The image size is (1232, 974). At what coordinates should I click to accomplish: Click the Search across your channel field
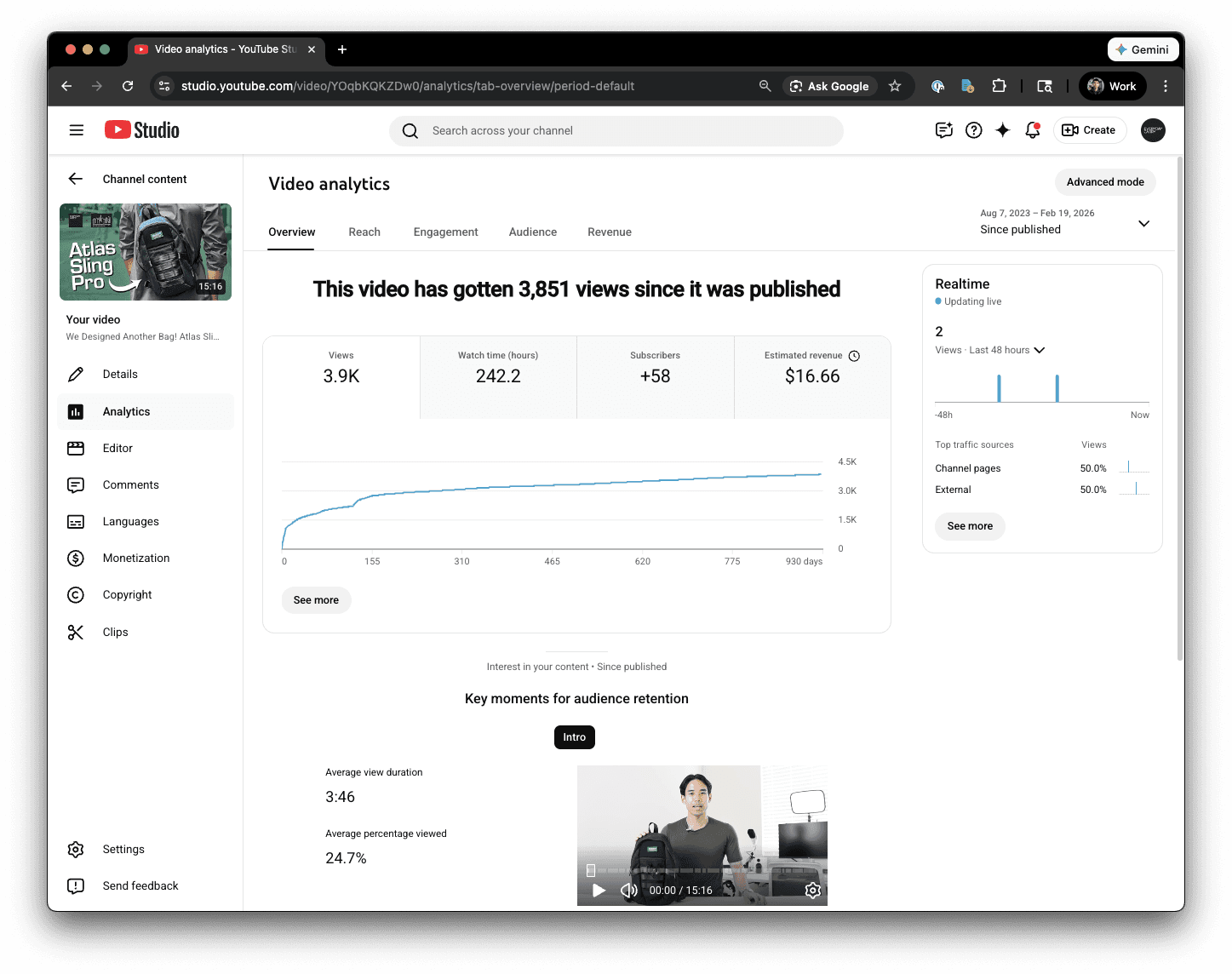[x=616, y=131]
